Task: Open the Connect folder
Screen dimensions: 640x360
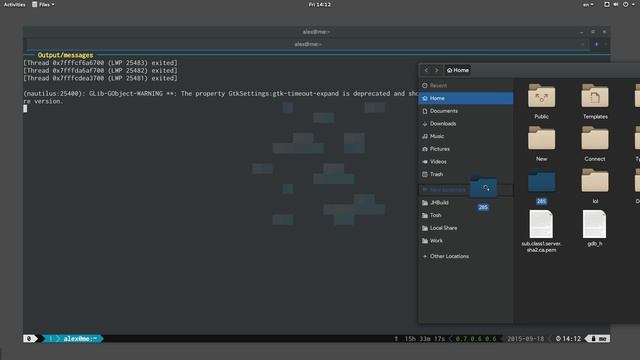Action: click(595, 143)
